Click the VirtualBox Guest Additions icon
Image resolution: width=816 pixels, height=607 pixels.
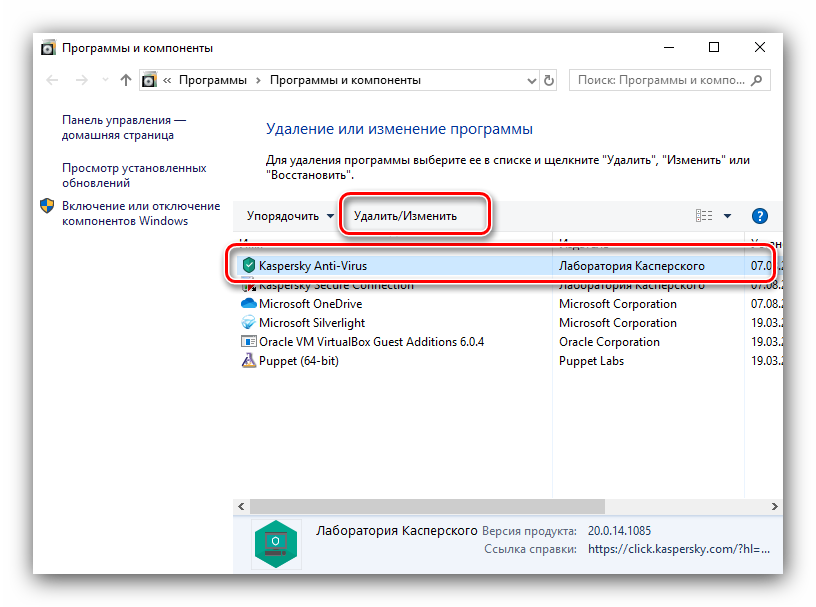tap(249, 342)
